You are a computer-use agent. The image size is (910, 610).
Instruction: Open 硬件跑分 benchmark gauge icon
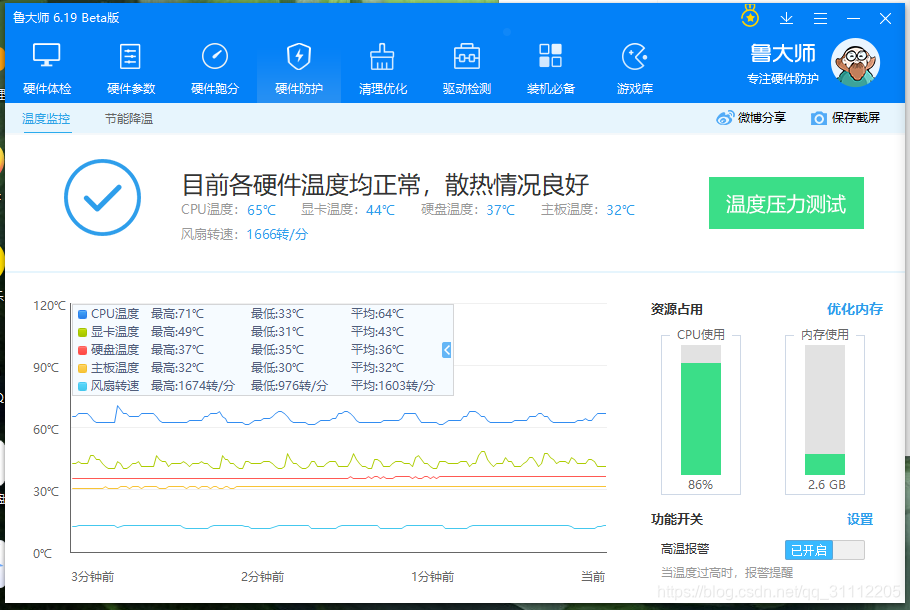pos(215,56)
